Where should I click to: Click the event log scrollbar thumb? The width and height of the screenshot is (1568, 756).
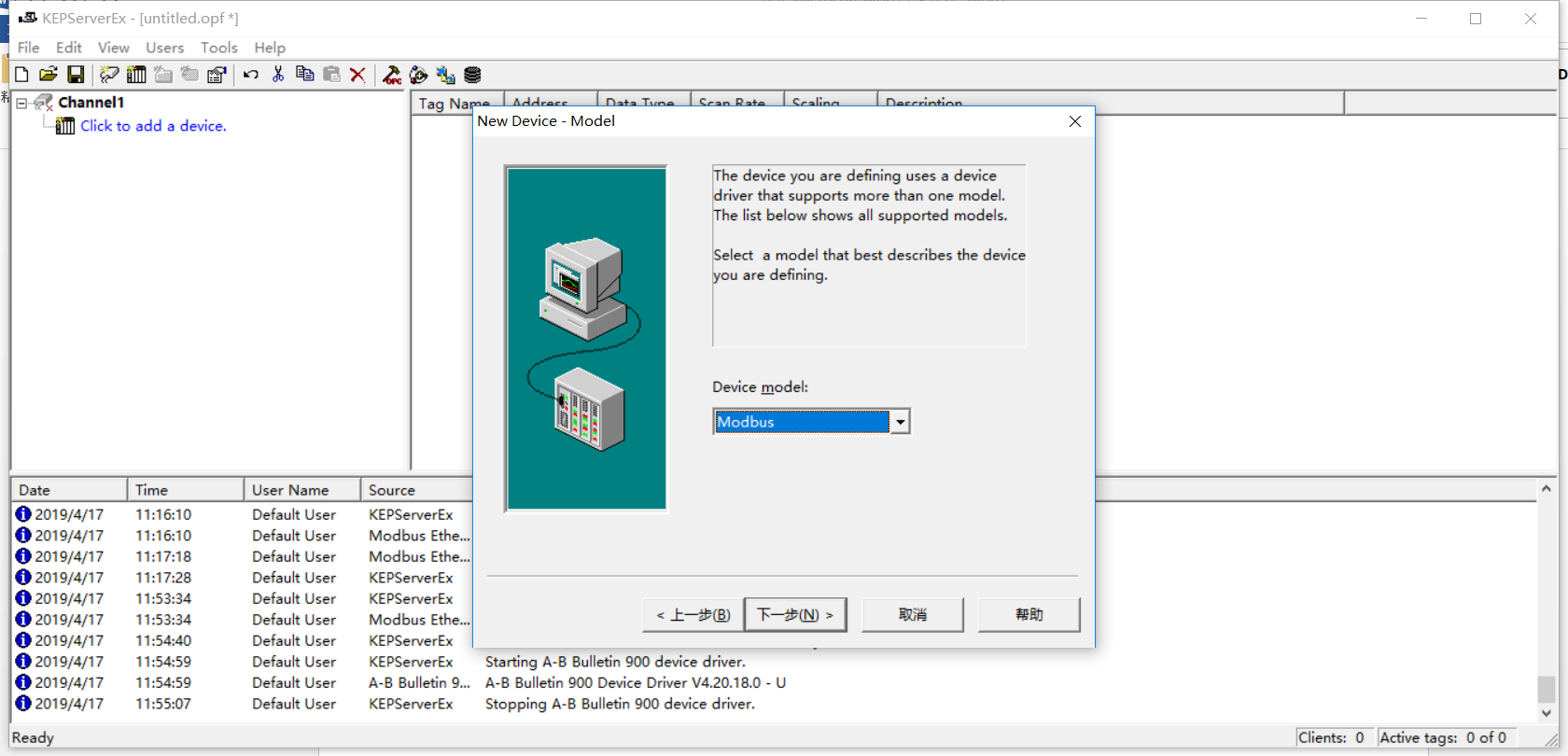tap(1547, 690)
